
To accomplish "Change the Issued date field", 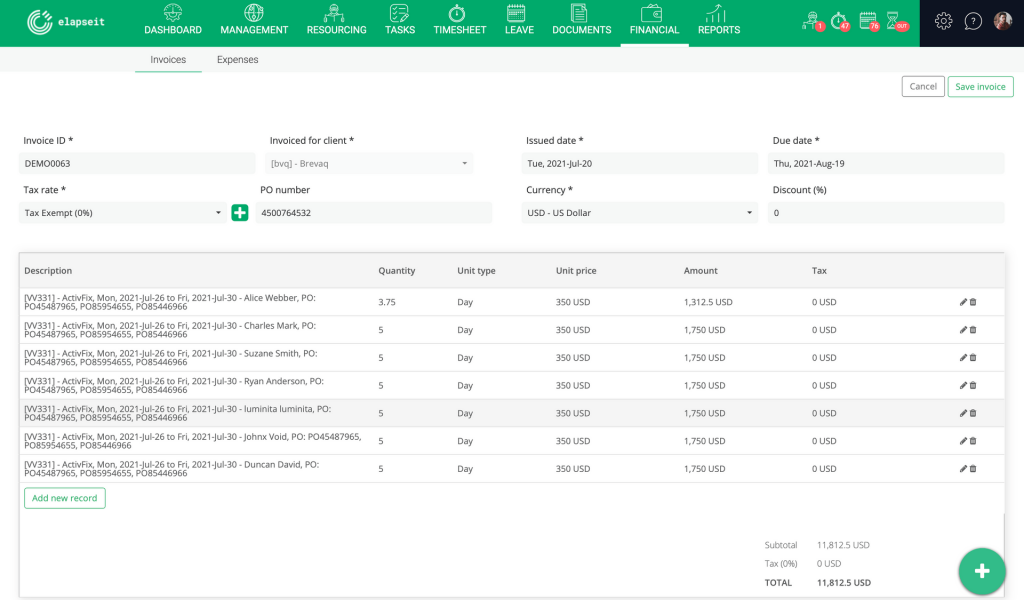I will tap(639, 163).
